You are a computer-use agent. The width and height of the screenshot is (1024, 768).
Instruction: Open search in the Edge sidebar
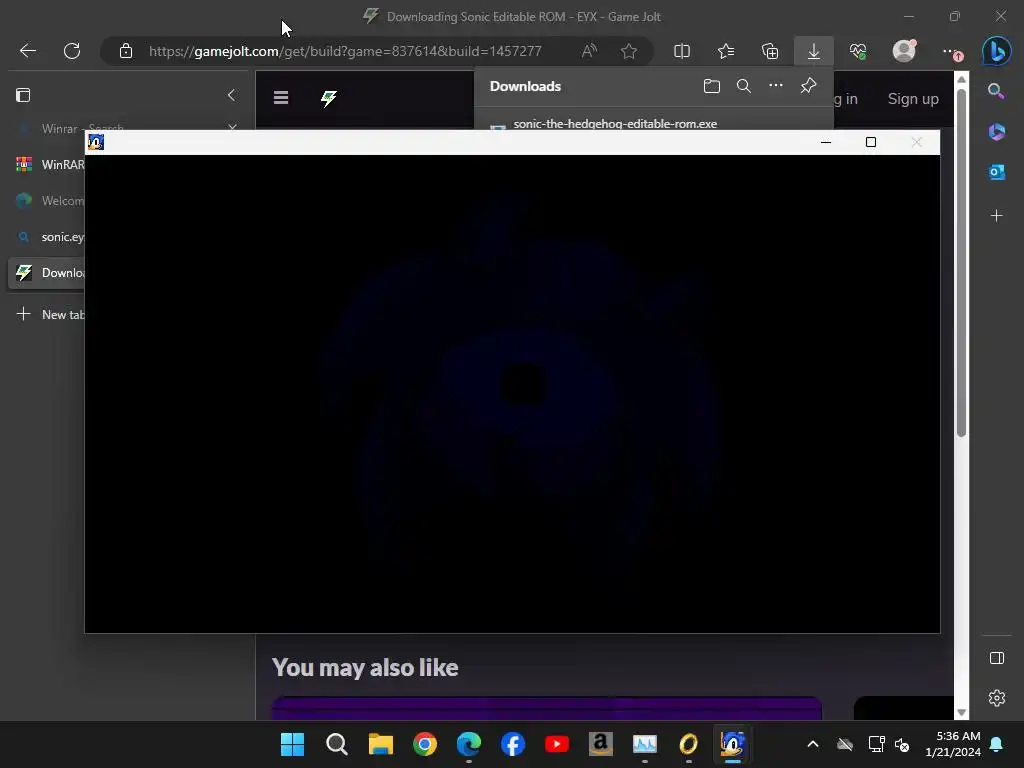point(997,91)
